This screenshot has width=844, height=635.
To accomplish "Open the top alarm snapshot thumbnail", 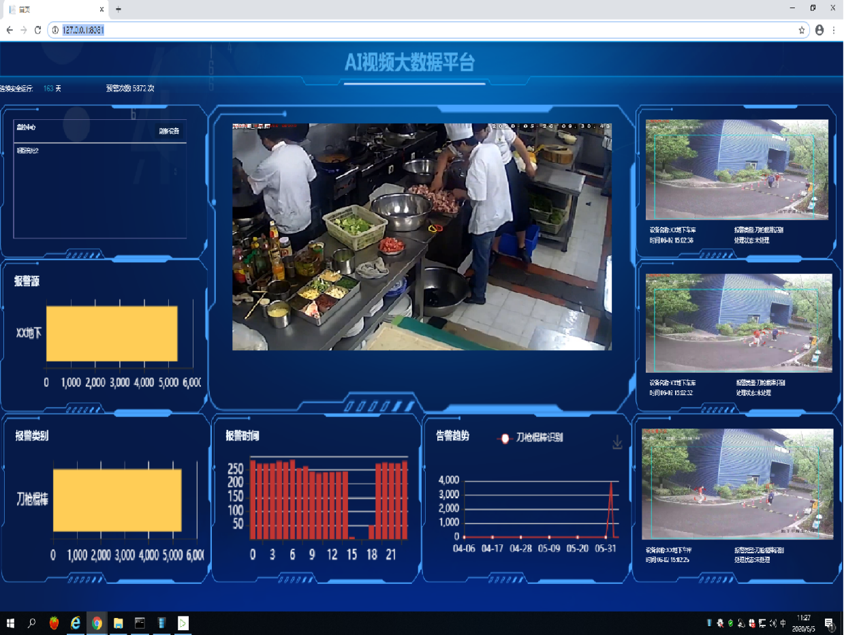I will 736,170.
